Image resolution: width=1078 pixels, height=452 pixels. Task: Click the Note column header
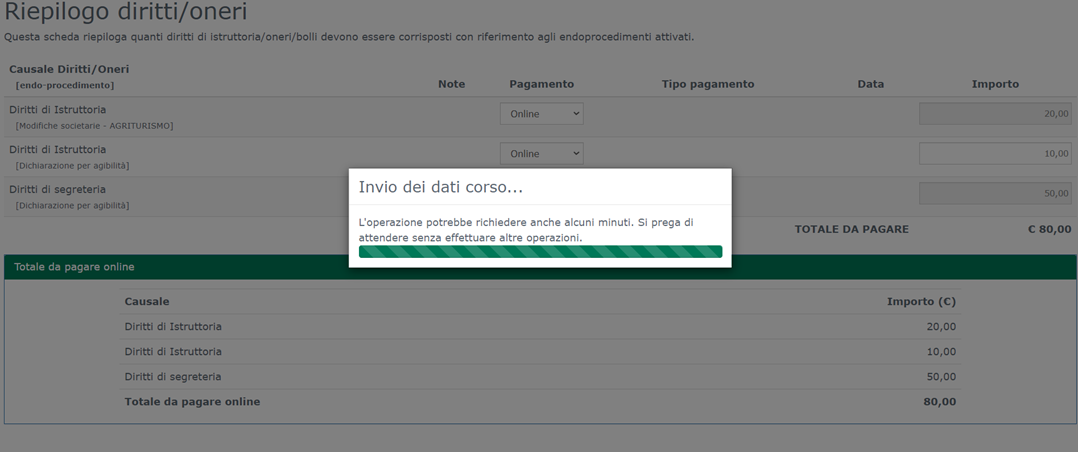pyautogui.click(x=451, y=84)
